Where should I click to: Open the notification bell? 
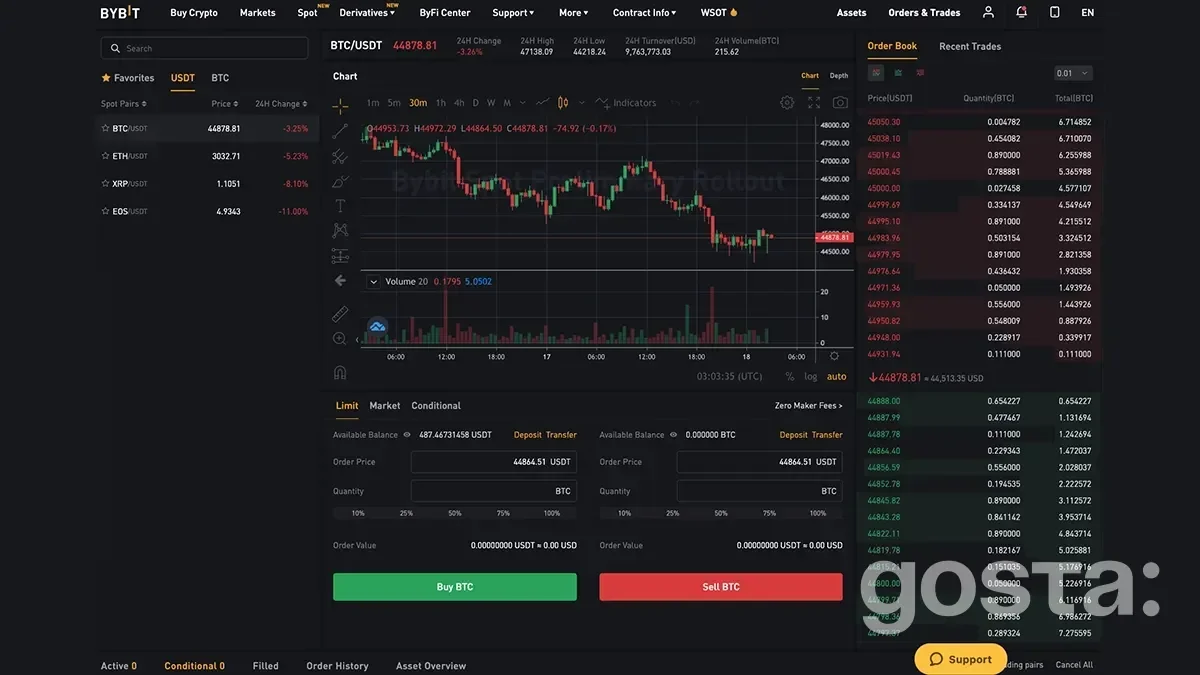pos(1021,12)
